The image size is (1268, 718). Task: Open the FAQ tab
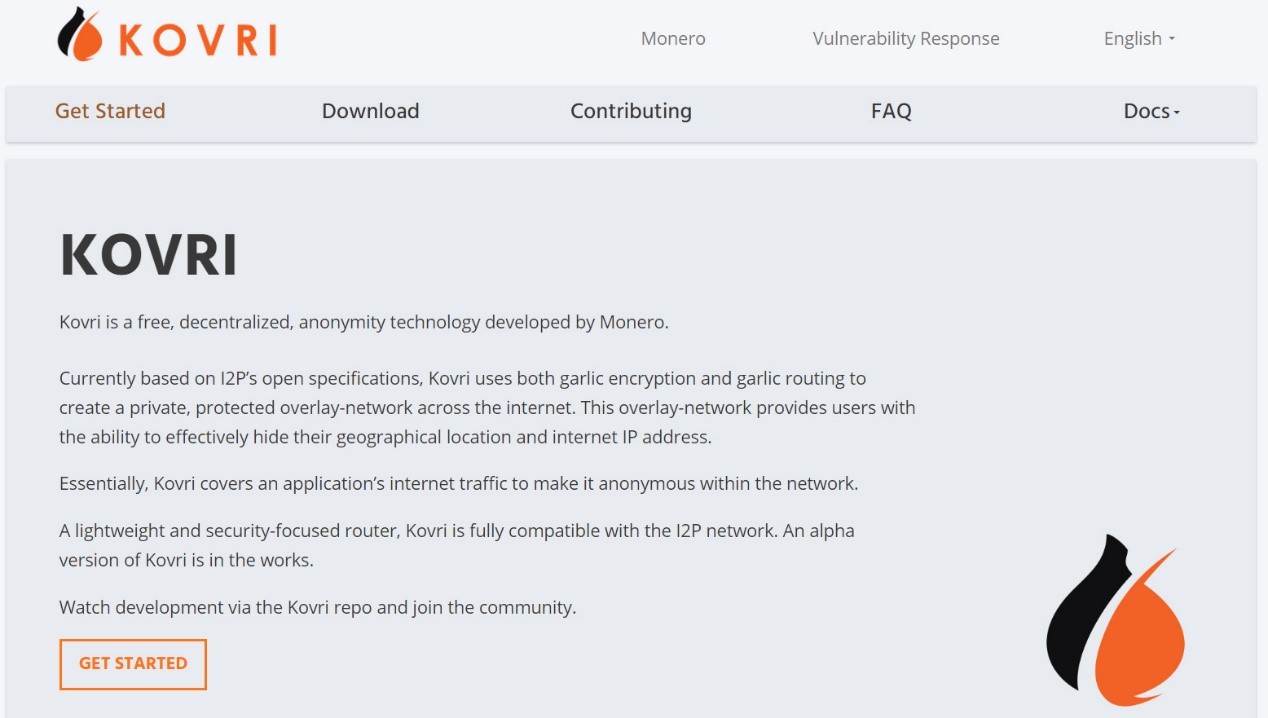[891, 111]
